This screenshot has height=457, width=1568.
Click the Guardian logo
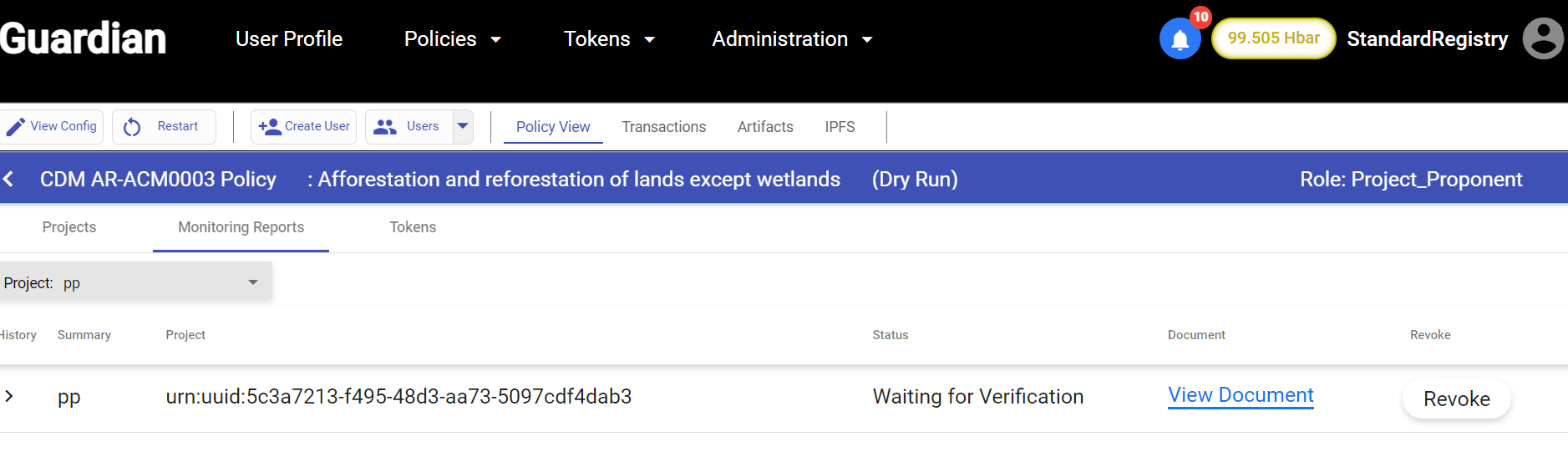click(84, 38)
